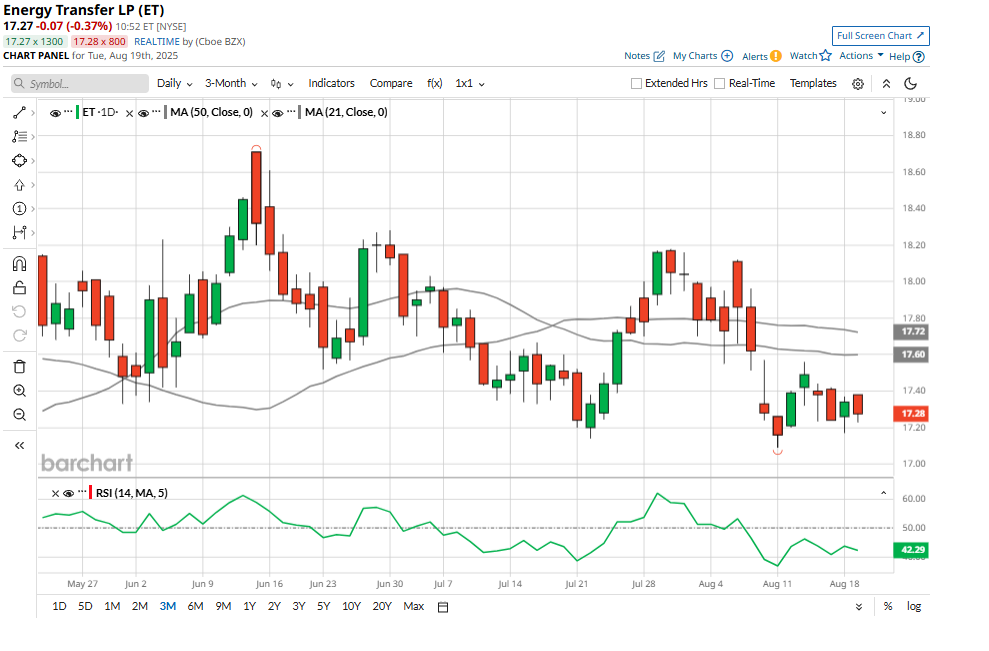The height and width of the screenshot is (651, 989).
Task: Select the Max time range
Action: click(414, 606)
